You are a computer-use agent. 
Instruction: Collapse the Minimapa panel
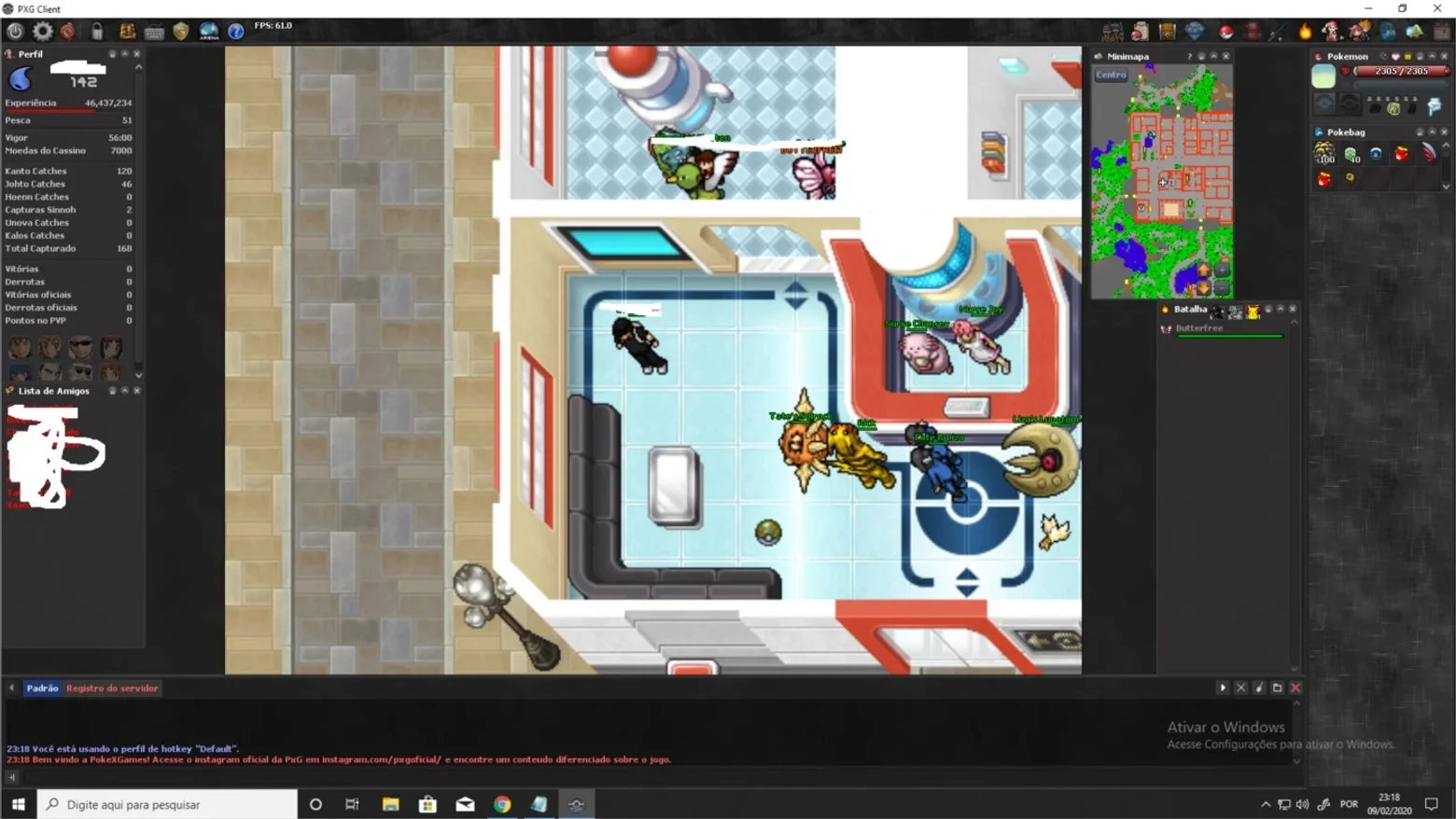[1213, 57]
